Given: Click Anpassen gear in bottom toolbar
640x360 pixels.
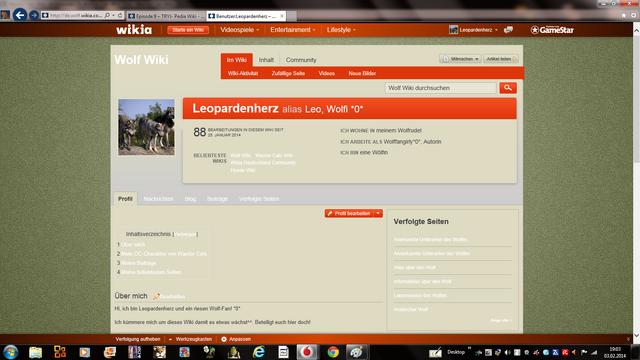Looking at the screenshot, I should click(x=236, y=339).
